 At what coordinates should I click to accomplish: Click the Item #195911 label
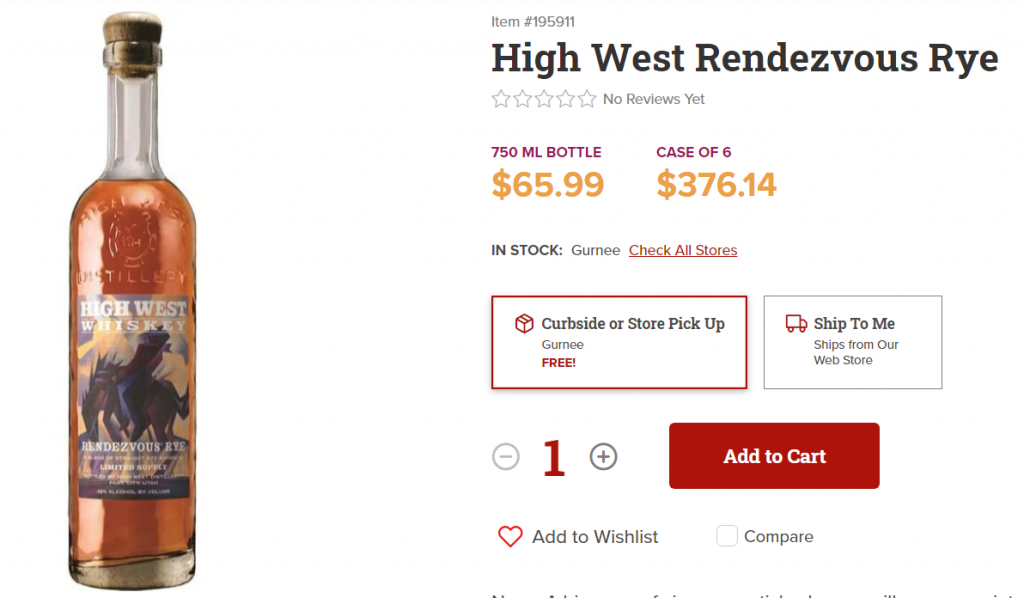[x=533, y=22]
